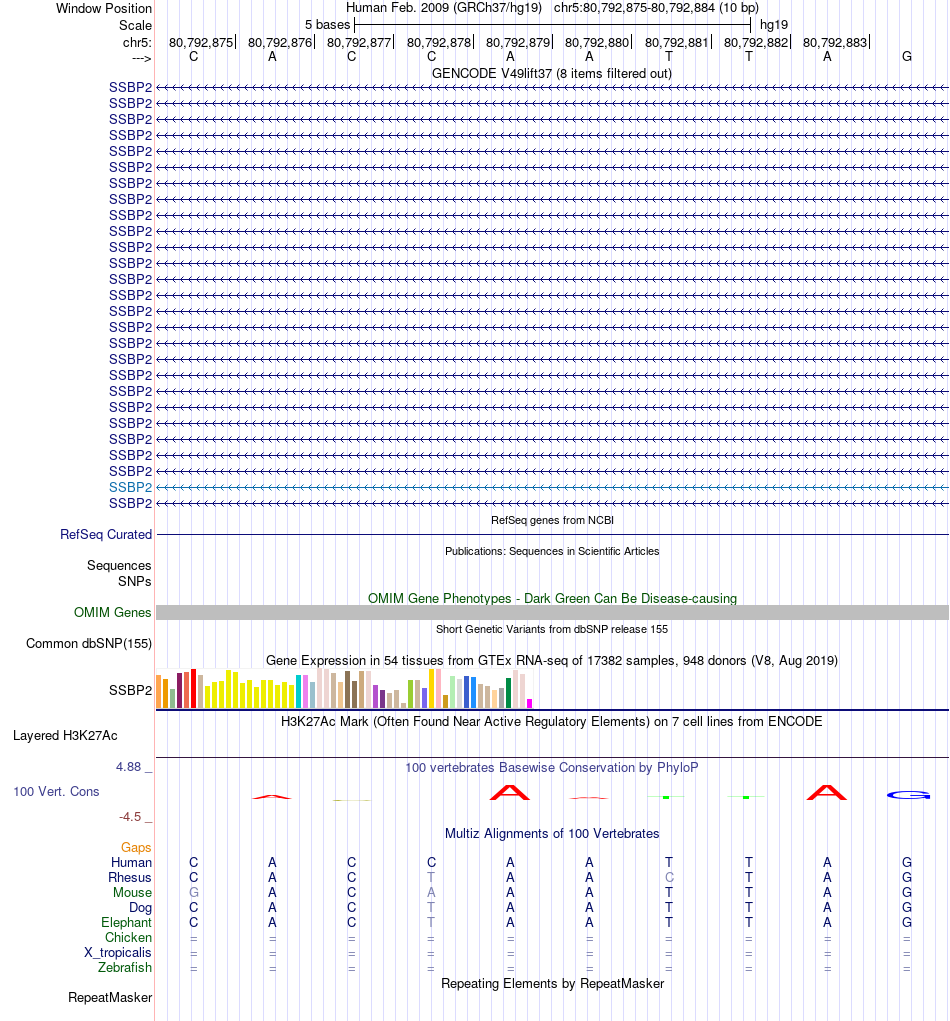Open the Sequences SNPs track label
The height and width of the screenshot is (1021, 950).
(119, 574)
